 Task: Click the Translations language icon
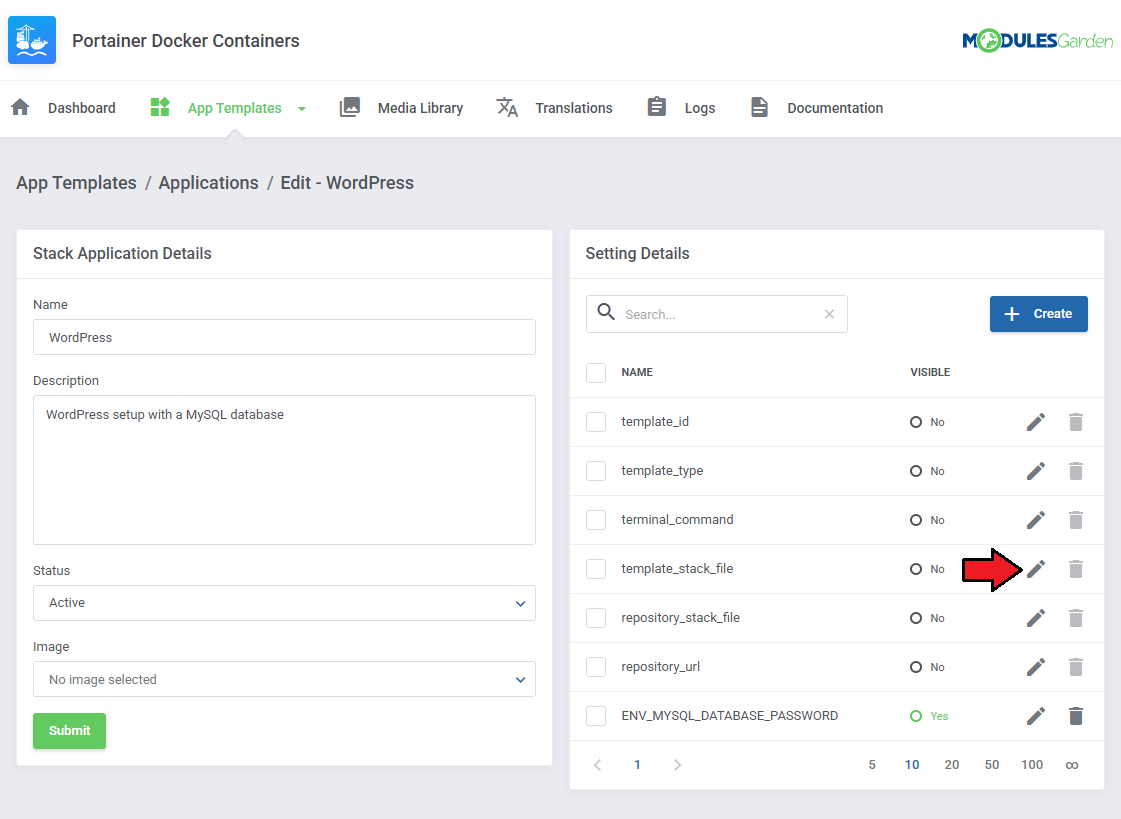coord(507,107)
